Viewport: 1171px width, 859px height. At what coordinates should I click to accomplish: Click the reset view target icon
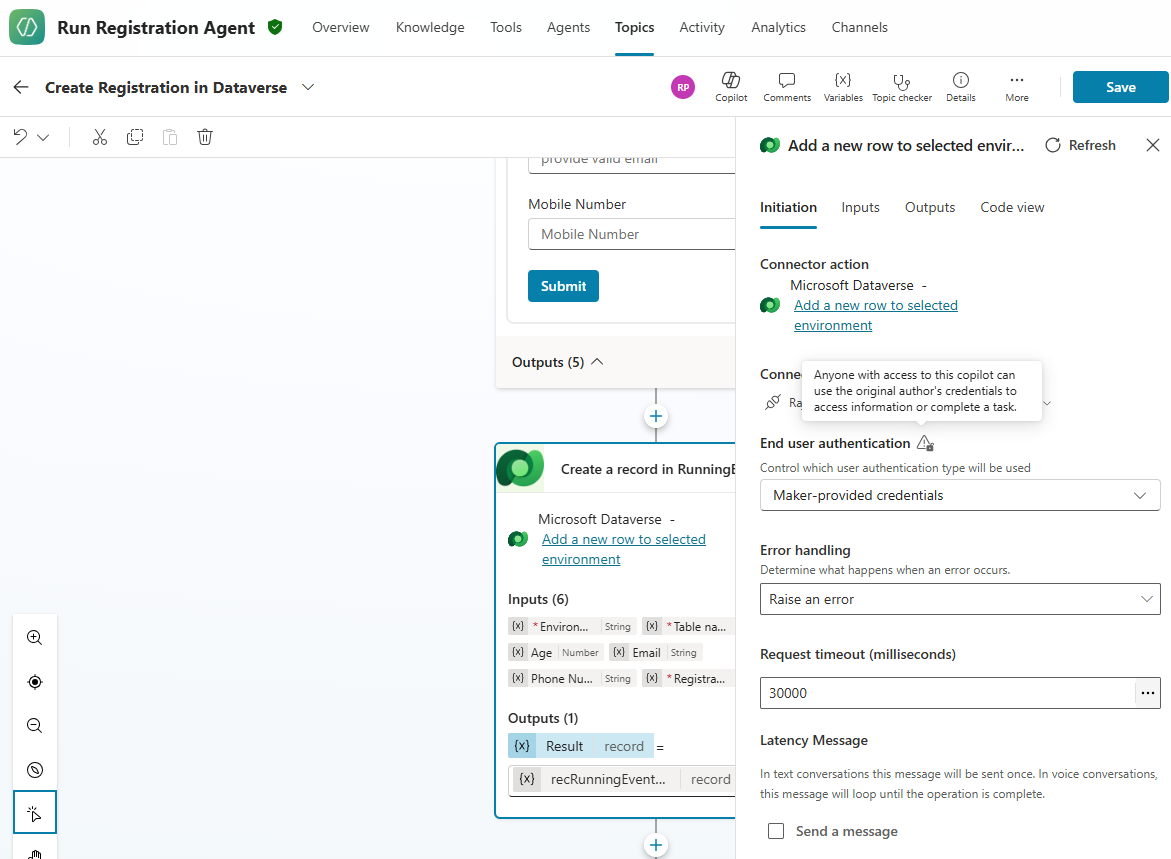(x=35, y=682)
